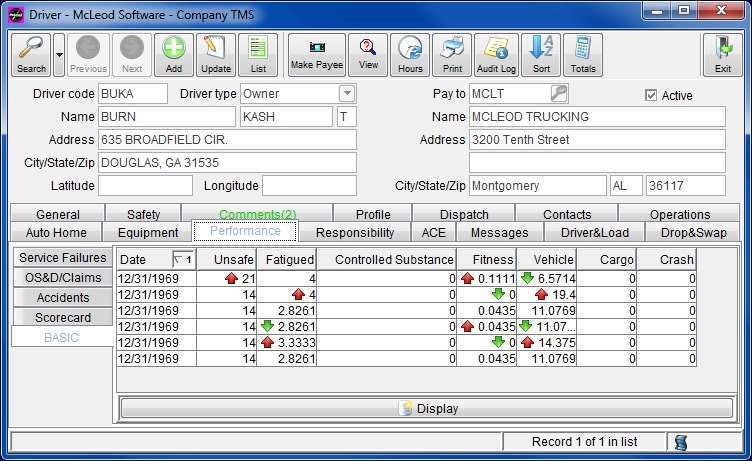
Task: Click the Sort A-Z toolbar icon
Action: coord(541,55)
